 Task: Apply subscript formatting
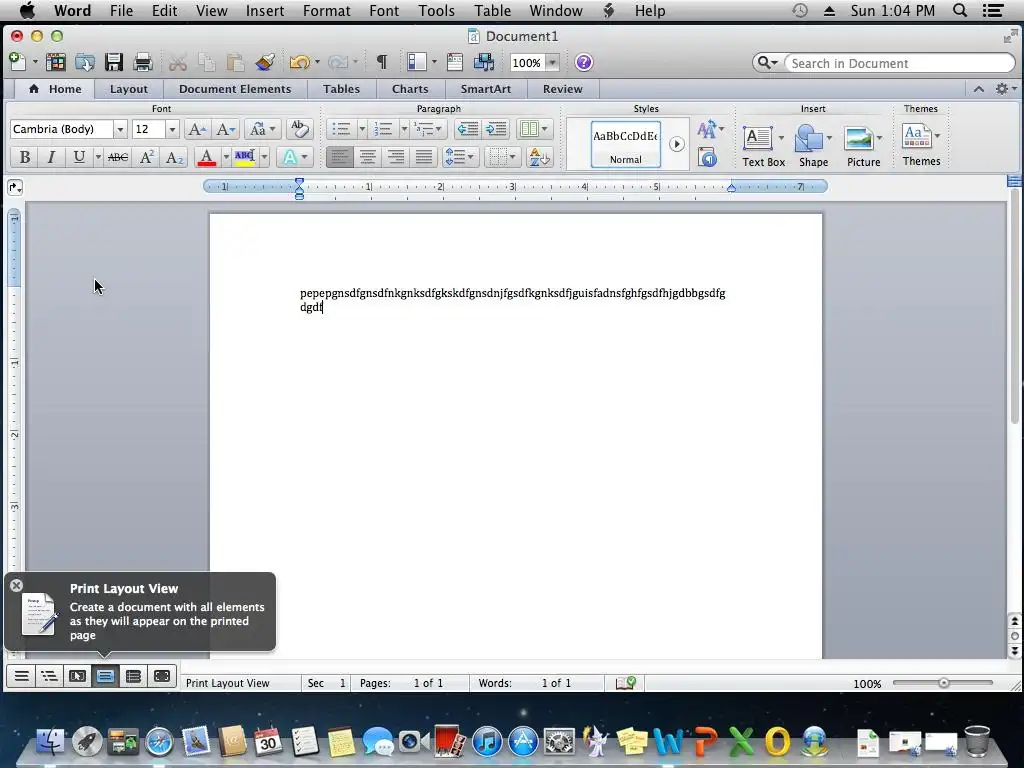[174, 157]
